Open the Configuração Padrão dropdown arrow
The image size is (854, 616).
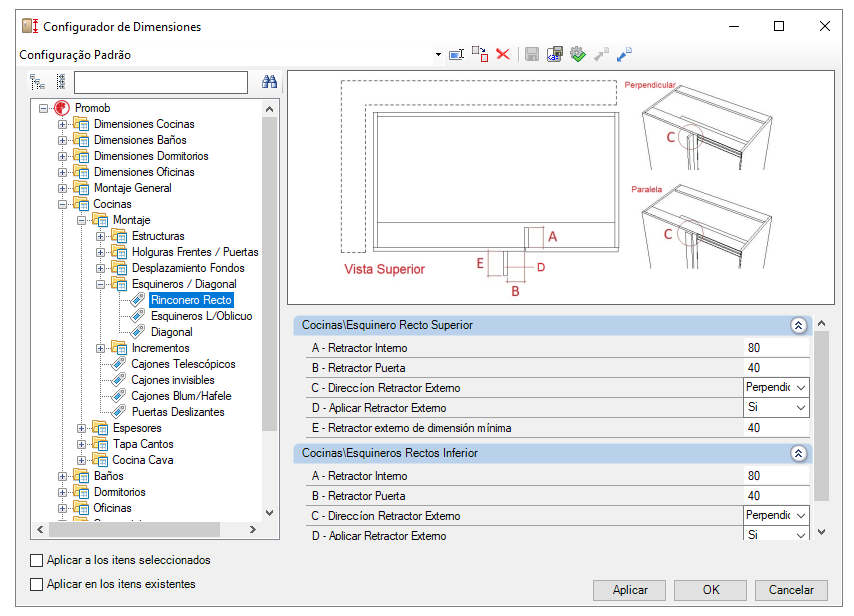tap(438, 54)
